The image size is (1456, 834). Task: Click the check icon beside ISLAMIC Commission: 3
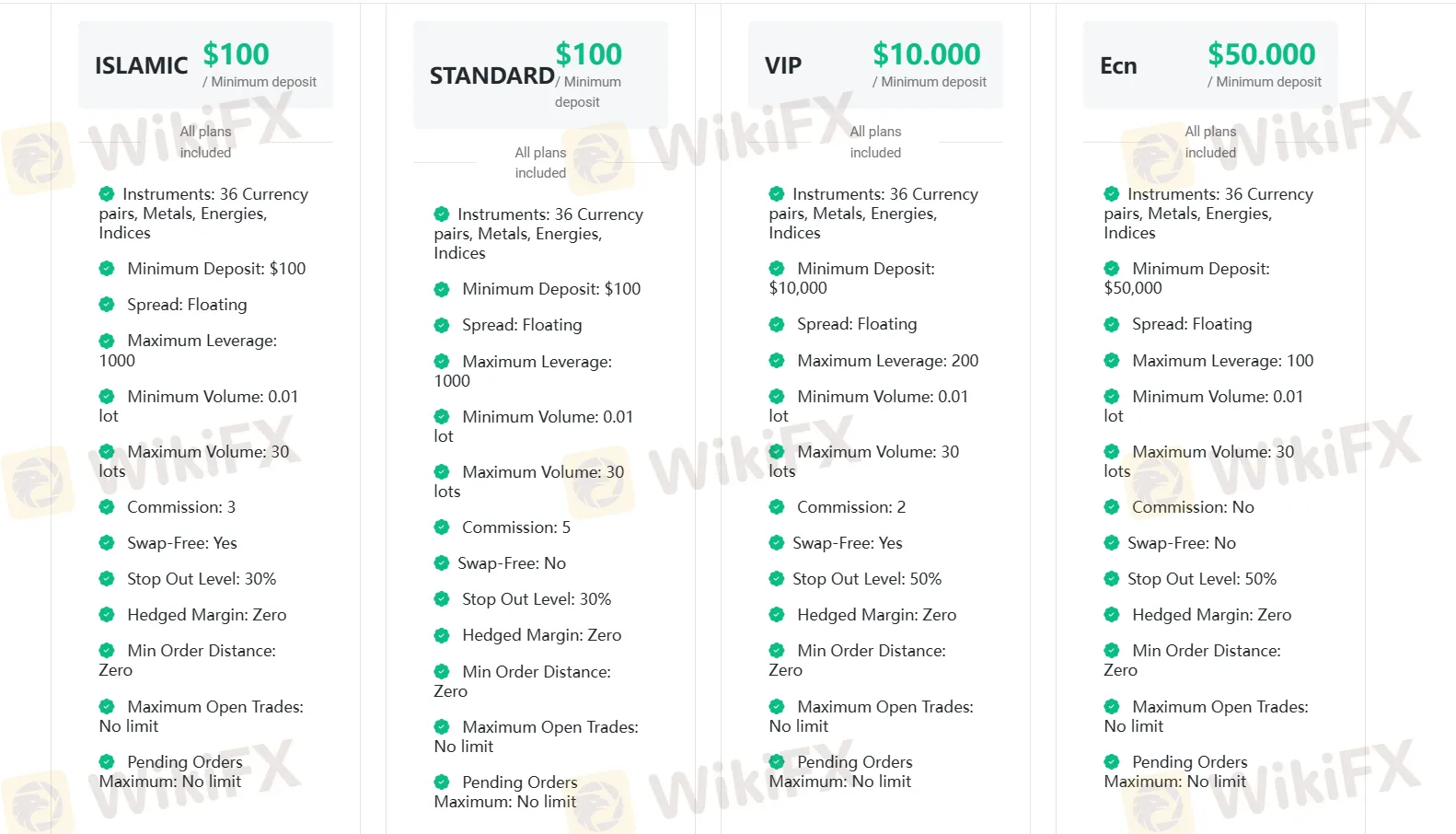(107, 507)
